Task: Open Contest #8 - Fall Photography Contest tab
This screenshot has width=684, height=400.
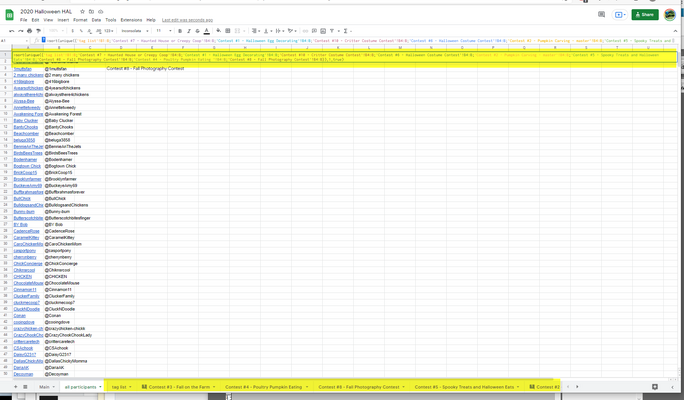Action: pyautogui.click(x=361, y=387)
